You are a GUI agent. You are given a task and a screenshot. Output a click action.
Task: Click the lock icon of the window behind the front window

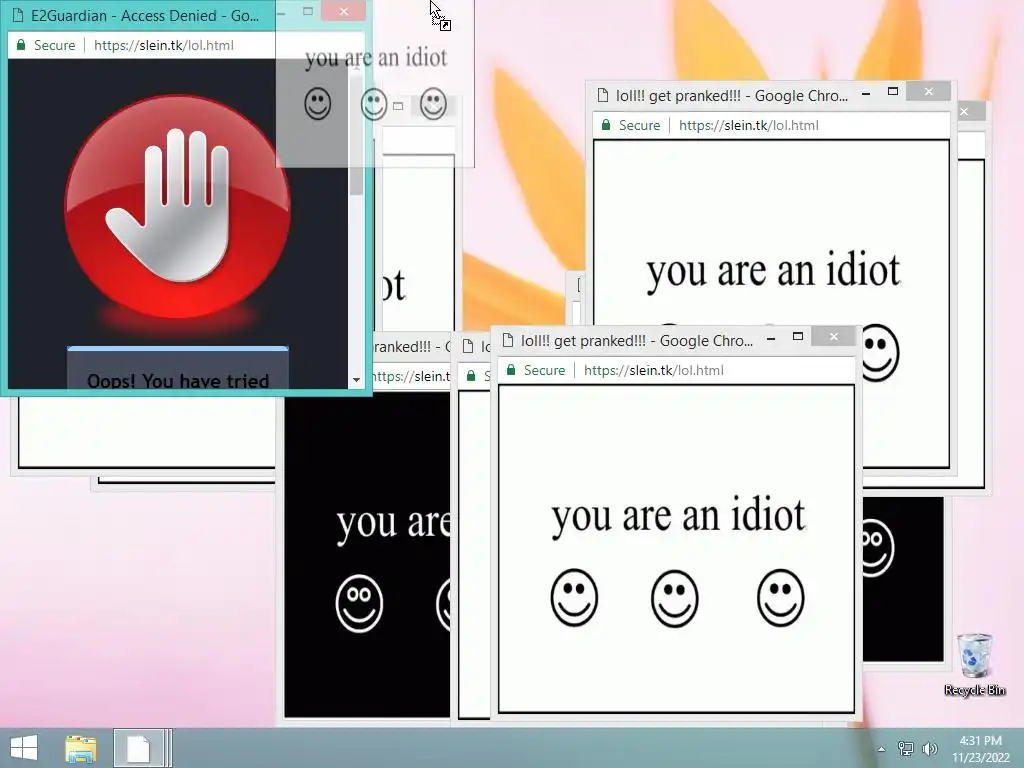click(x=471, y=376)
